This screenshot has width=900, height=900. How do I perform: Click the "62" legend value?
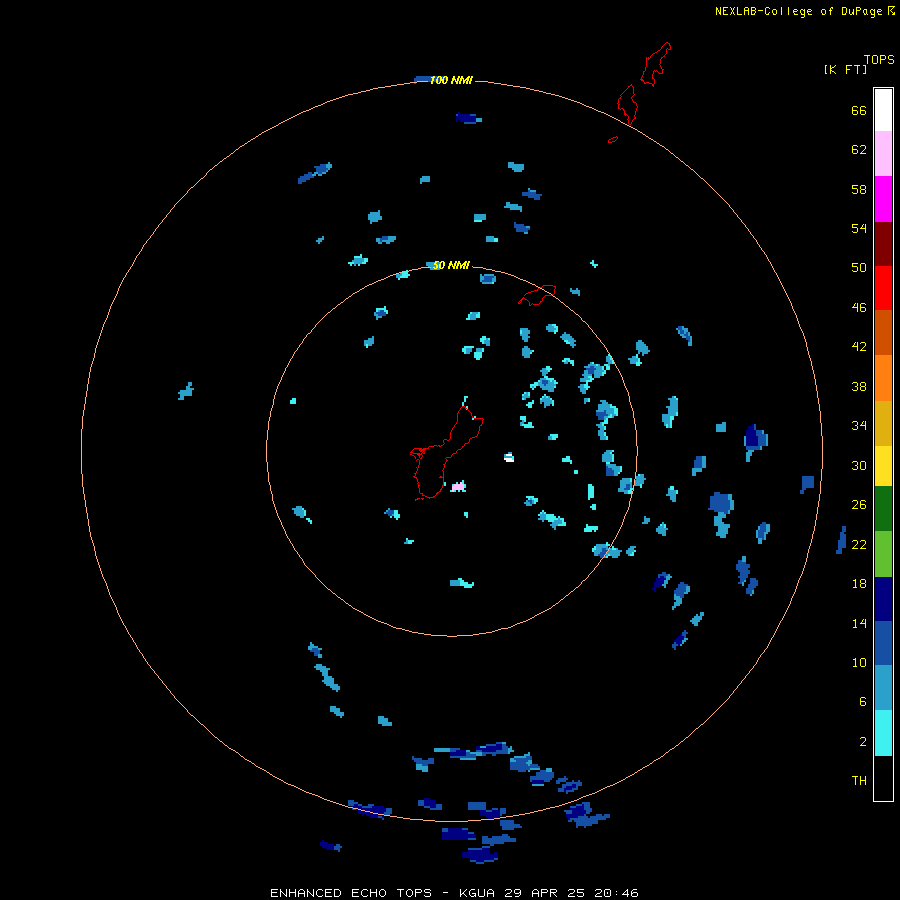(x=859, y=150)
